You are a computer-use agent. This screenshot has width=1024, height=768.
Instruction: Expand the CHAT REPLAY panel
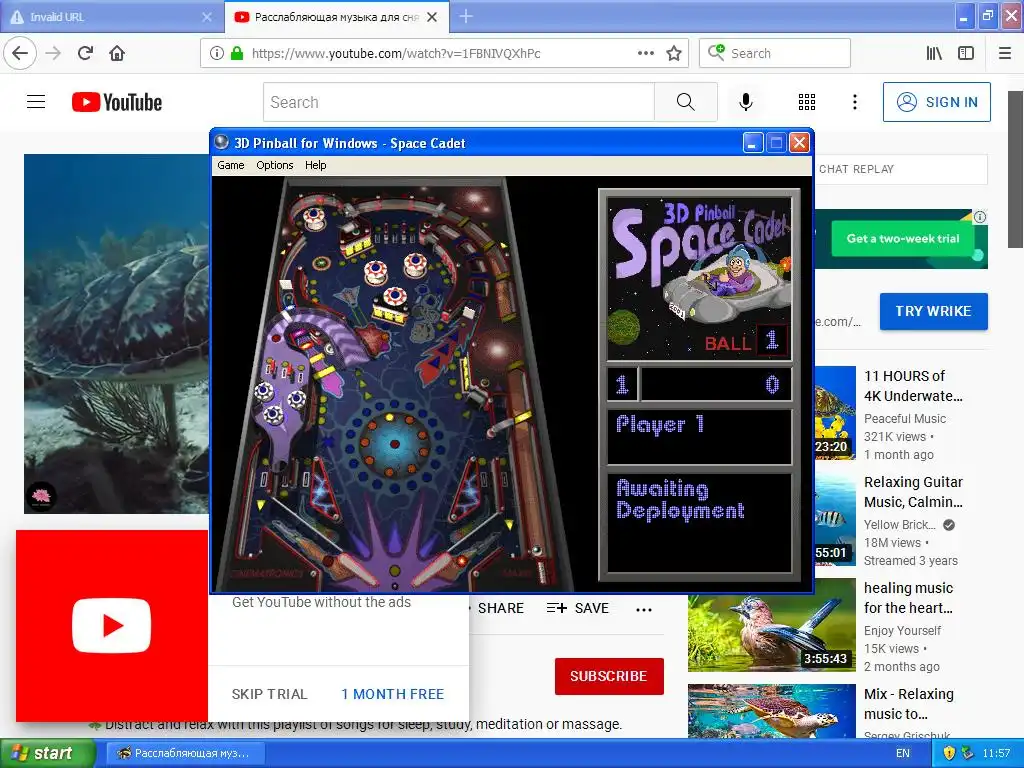(901, 169)
